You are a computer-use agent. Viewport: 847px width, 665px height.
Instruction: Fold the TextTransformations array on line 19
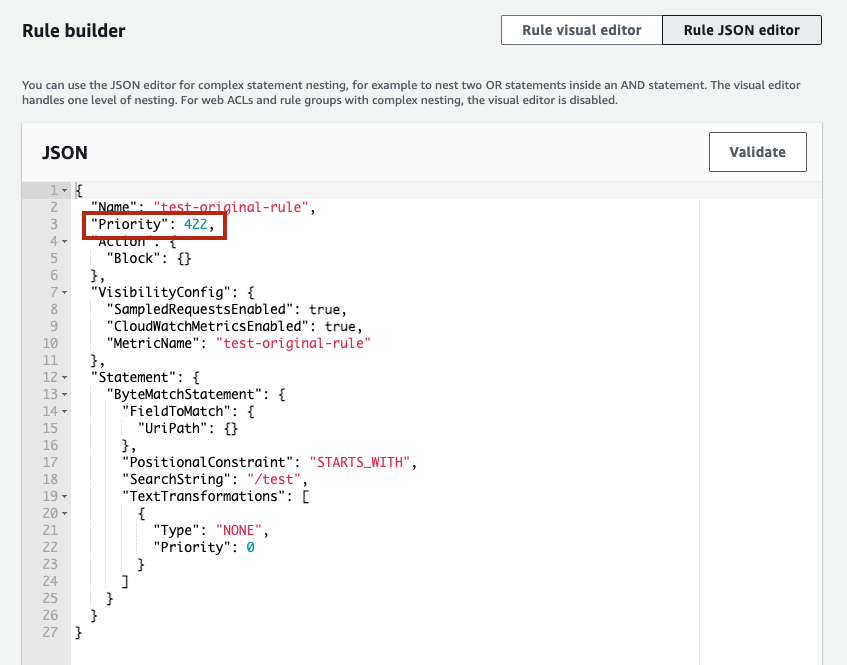65,496
